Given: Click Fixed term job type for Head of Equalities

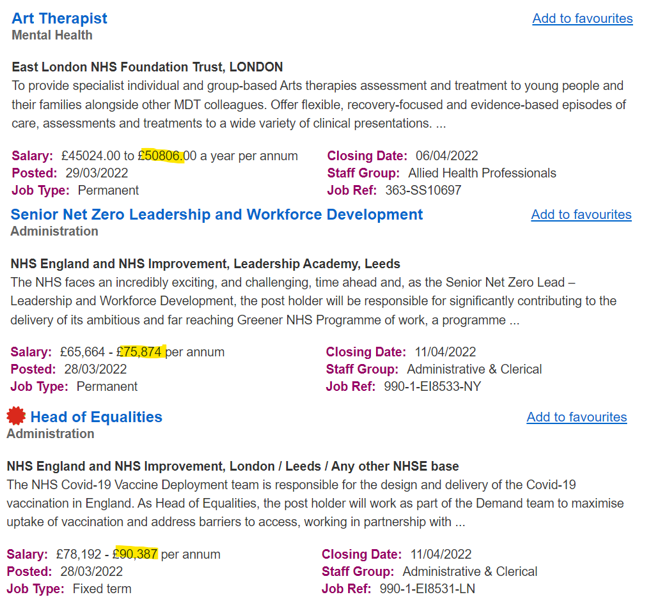Looking at the screenshot, I should [x=103, y=589].
